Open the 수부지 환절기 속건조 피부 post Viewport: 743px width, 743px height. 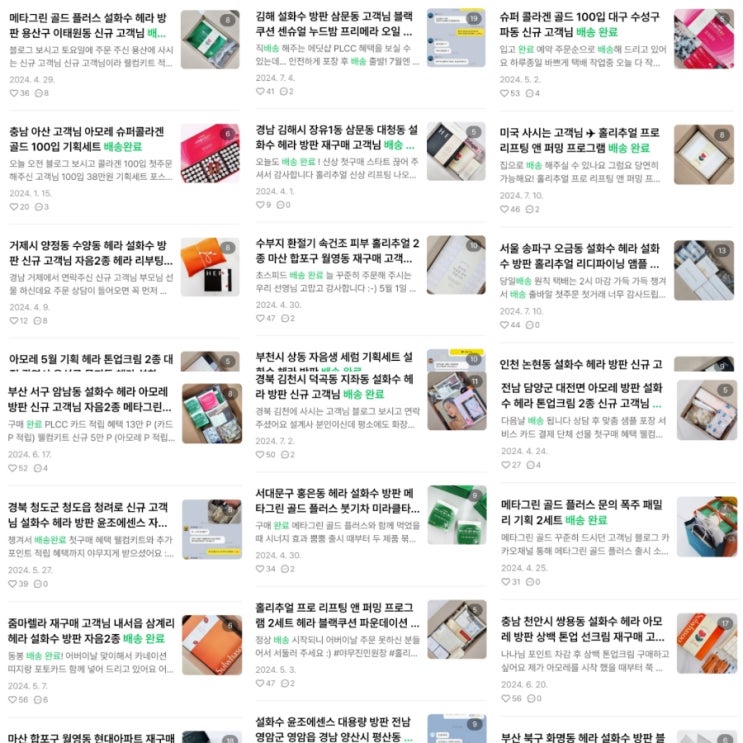337,251
